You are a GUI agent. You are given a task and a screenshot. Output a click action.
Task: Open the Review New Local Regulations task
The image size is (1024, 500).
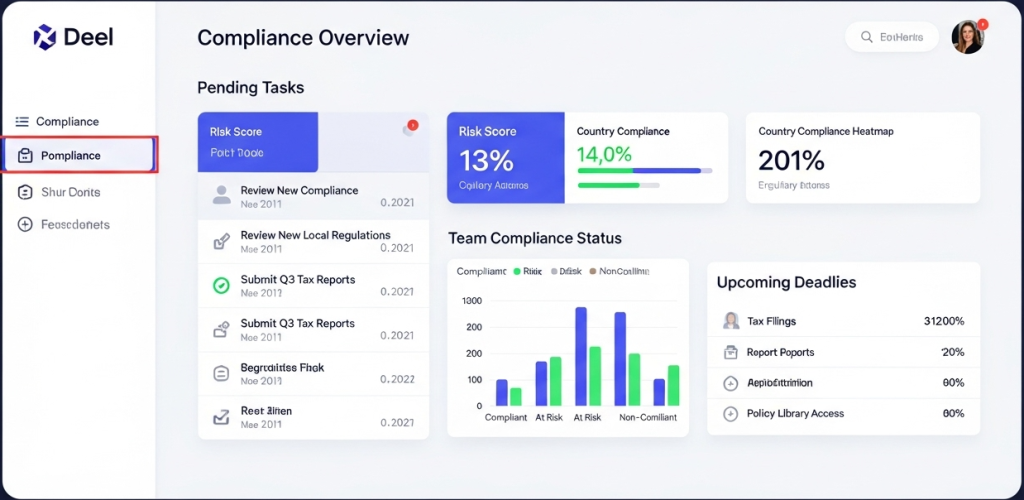click(x=315, y=236)
